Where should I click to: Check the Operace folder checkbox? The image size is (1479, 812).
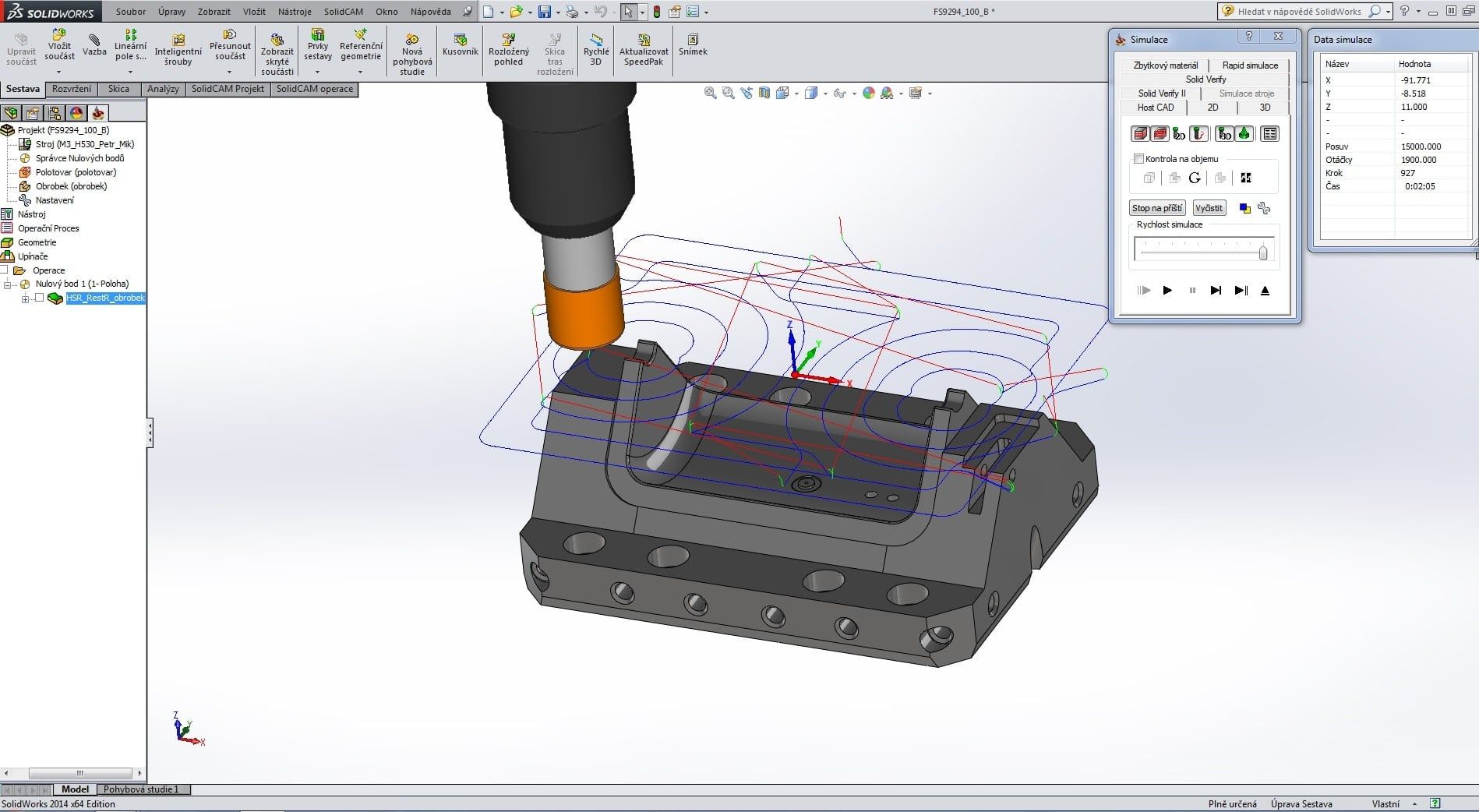click(4, 270)
